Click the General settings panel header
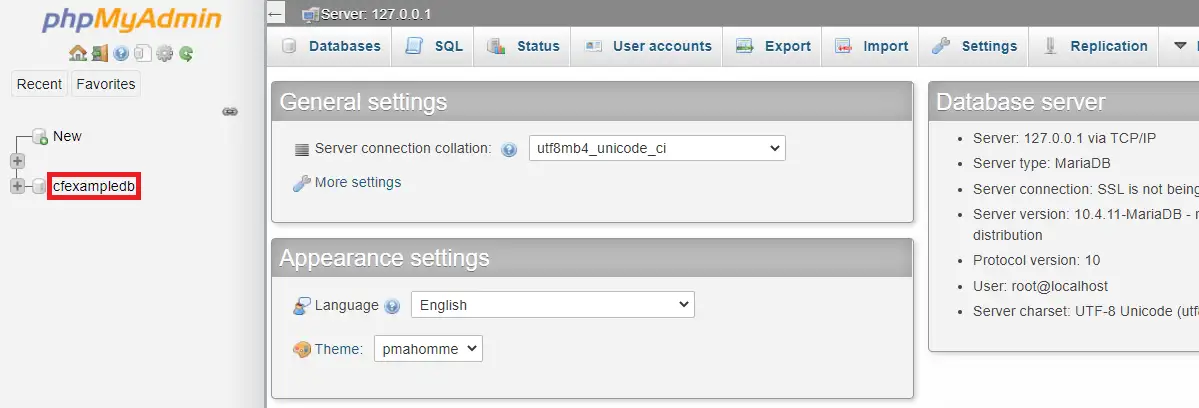Viewport: 1199px width, 408px height. [593, 102]
